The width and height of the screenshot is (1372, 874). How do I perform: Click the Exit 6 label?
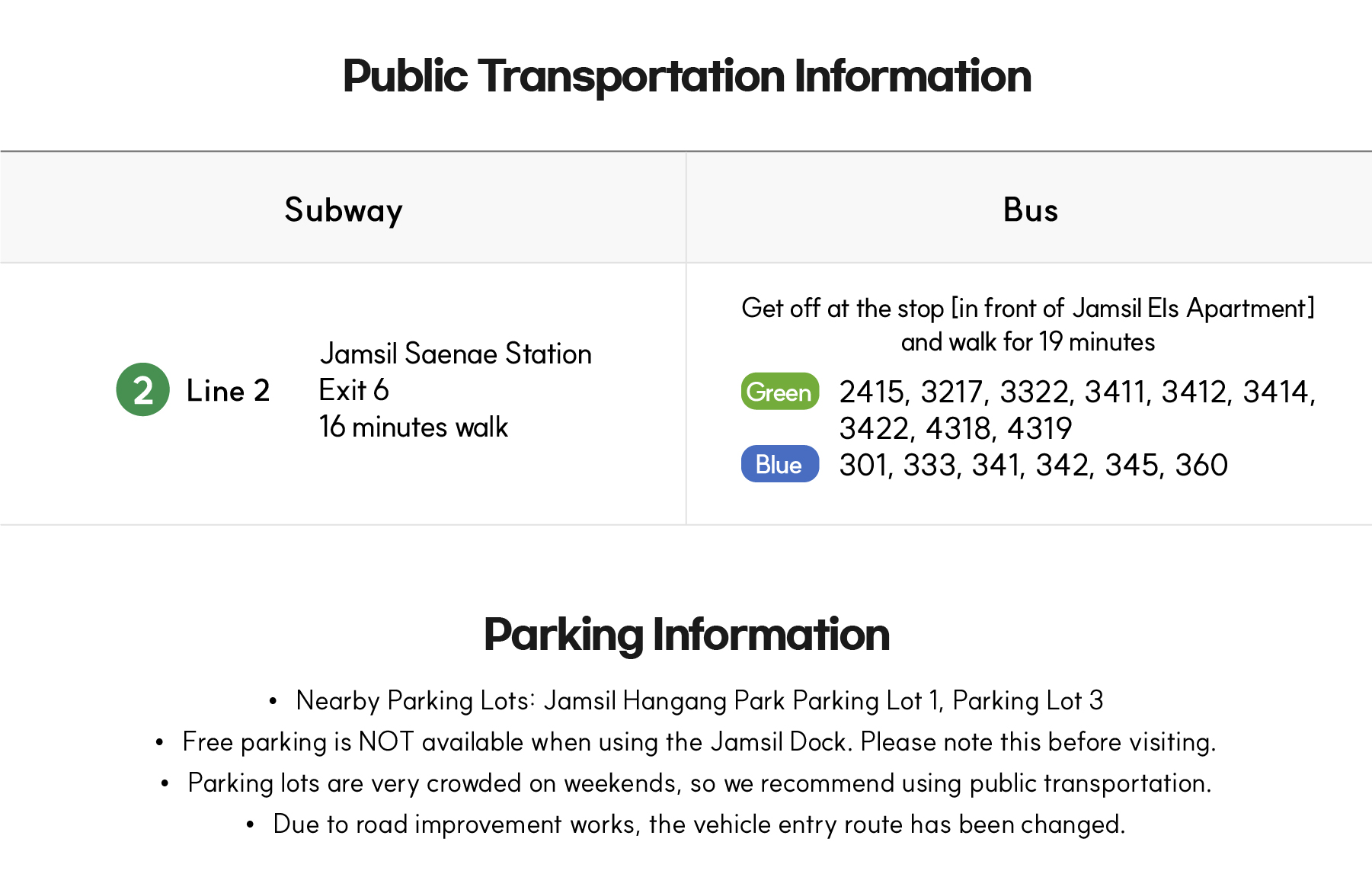click(x=353, y=390)
